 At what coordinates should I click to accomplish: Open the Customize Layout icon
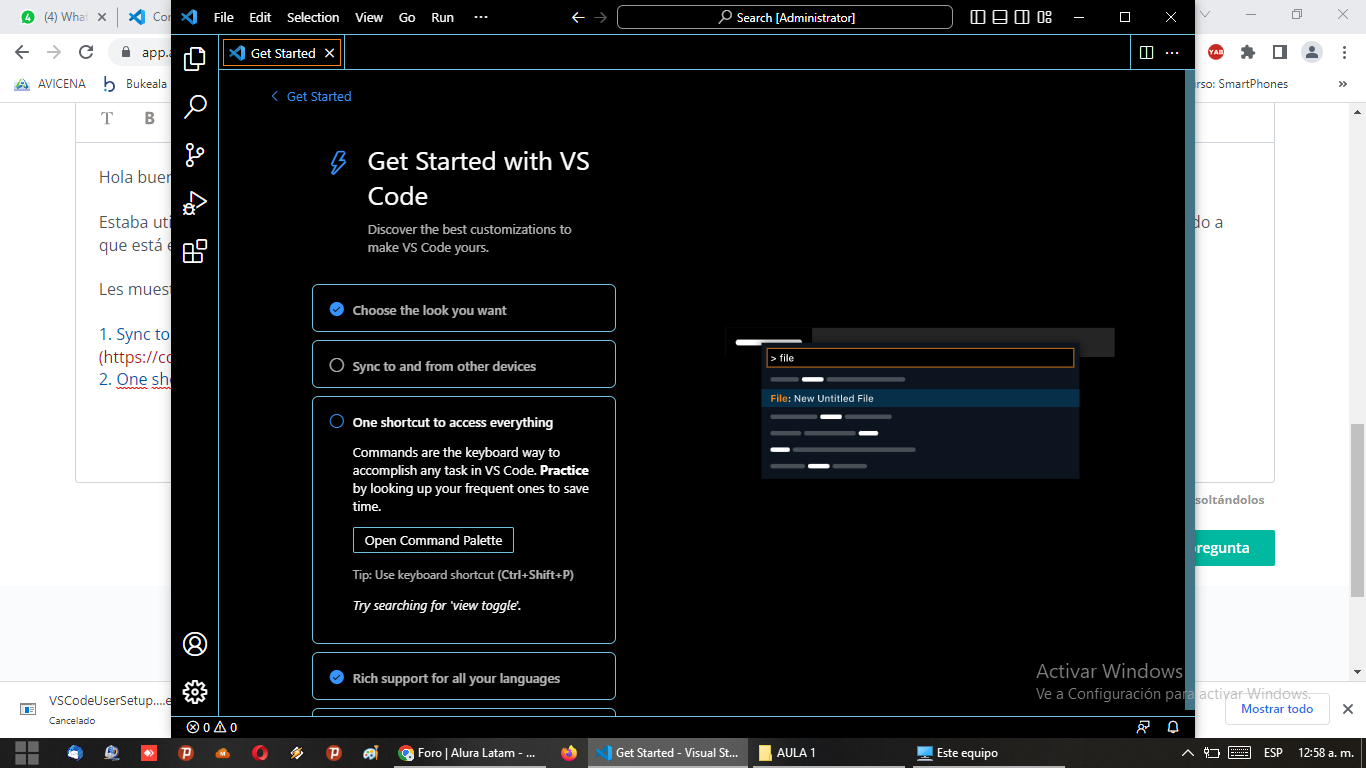click(x=1044, y=17)
